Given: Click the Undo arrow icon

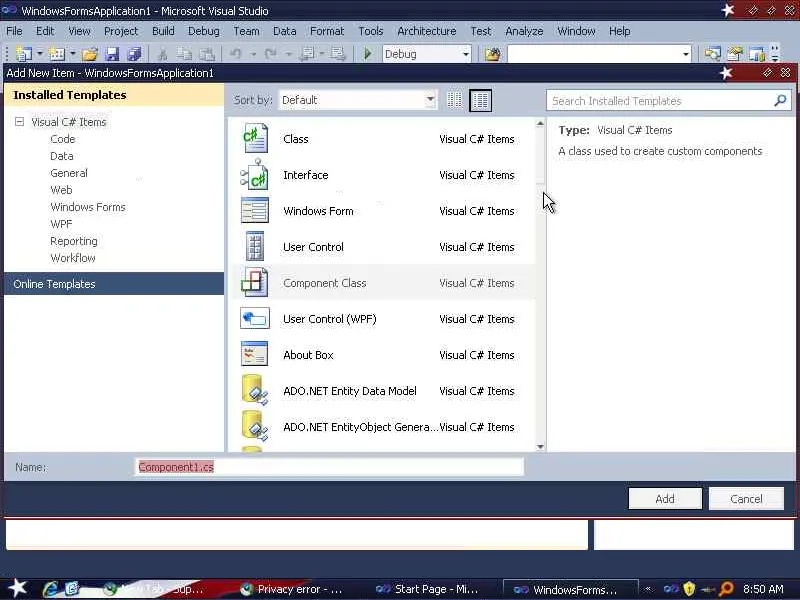Looking at the screenshot, I should tap(235, 54).
